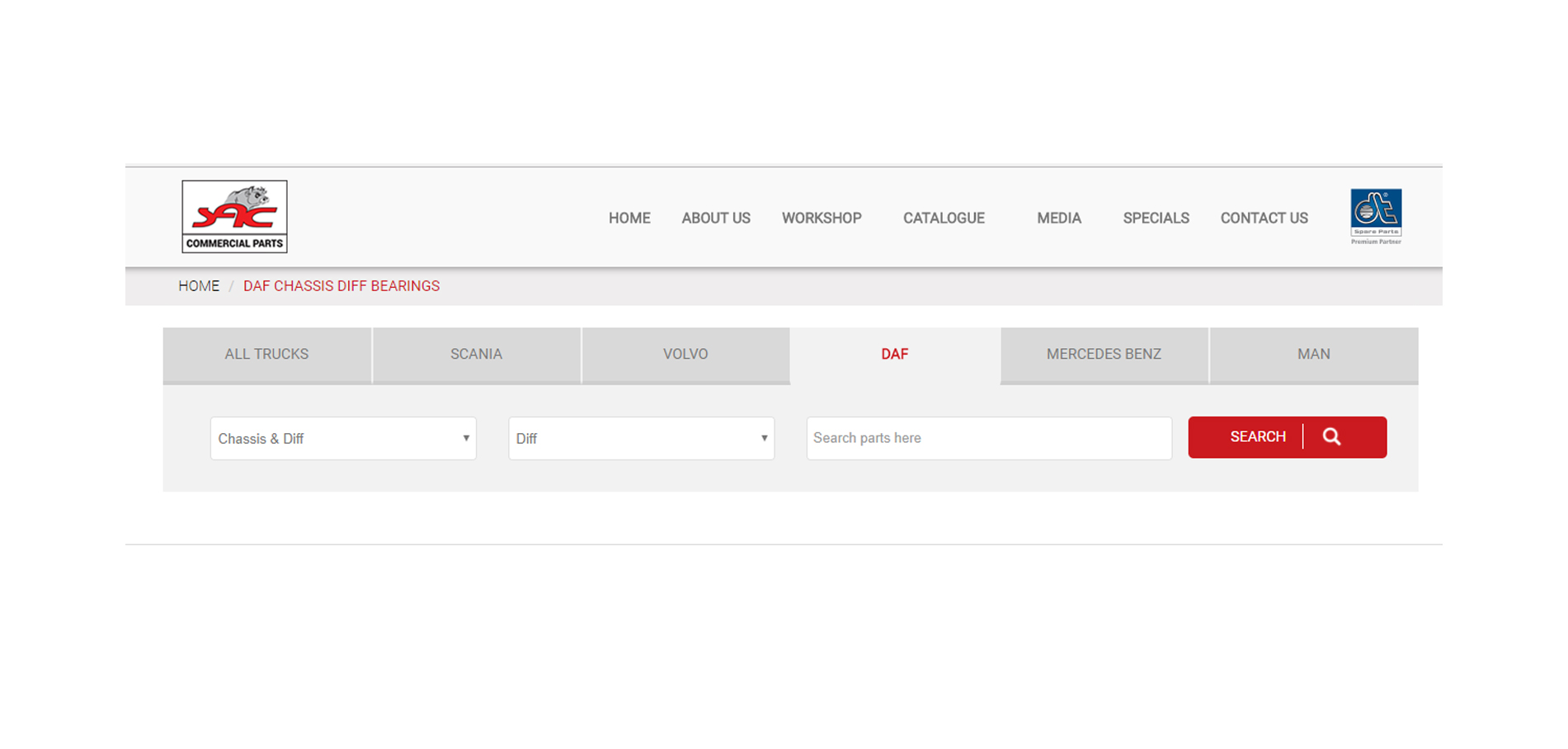This screenshot has width=1568, height=749.
Task: Click the HOME breadcrumb link
Action: 199,286
